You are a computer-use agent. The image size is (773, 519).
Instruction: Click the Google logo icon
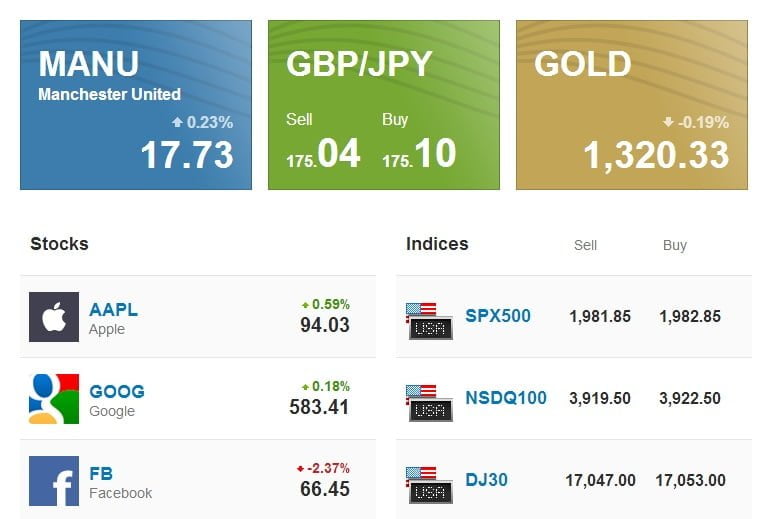(x=54, y=399)
